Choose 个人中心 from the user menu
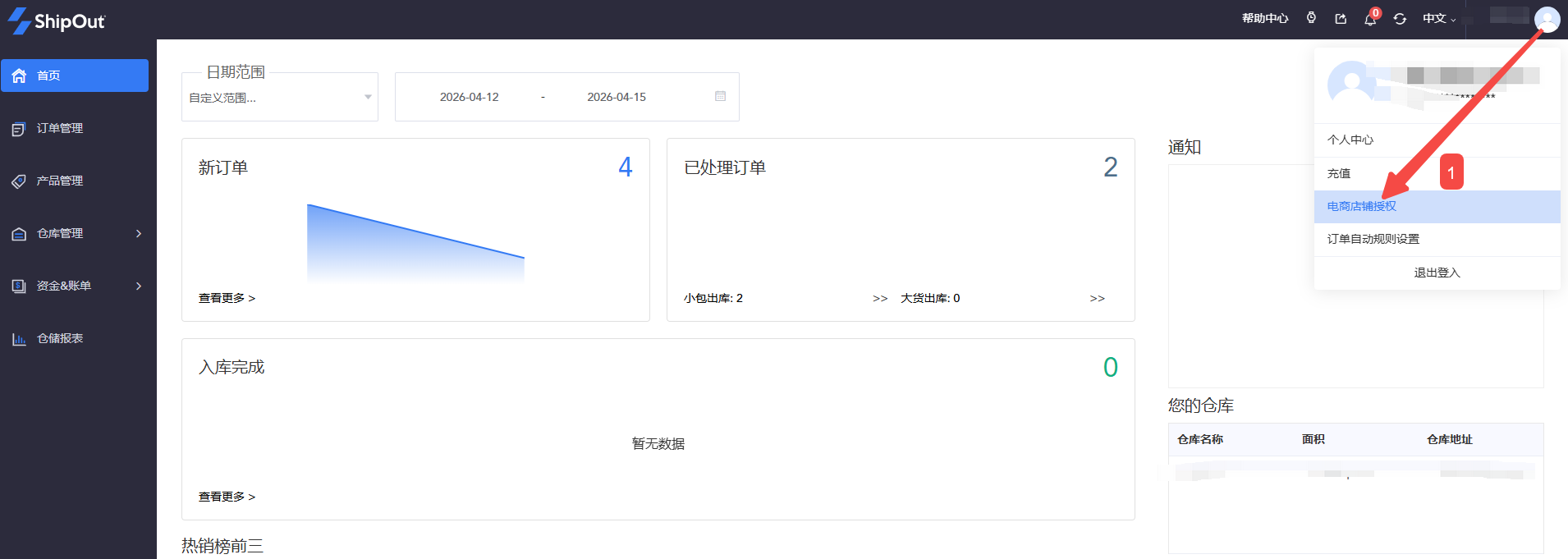Viewport: 1568px width, 559px height. [x=1350, y=140]
